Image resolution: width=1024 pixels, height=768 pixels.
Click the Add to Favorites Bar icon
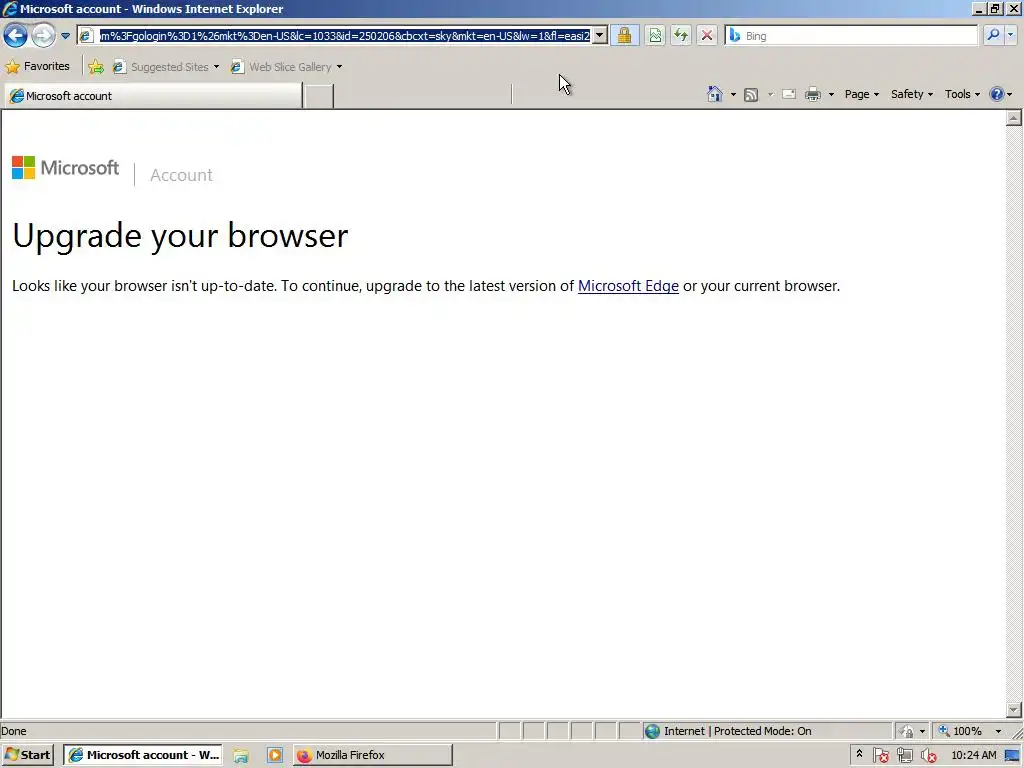[96, 66]
